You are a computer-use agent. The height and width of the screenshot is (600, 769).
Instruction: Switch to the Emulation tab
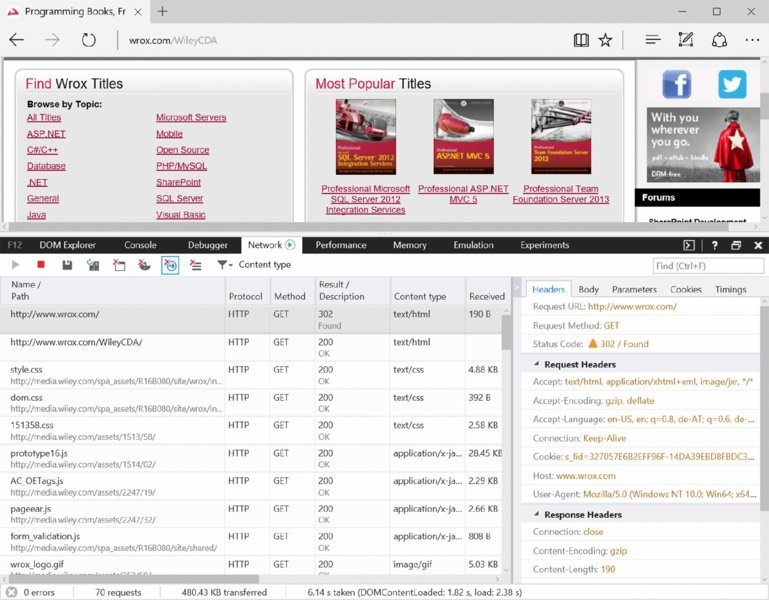pos(473,245)
